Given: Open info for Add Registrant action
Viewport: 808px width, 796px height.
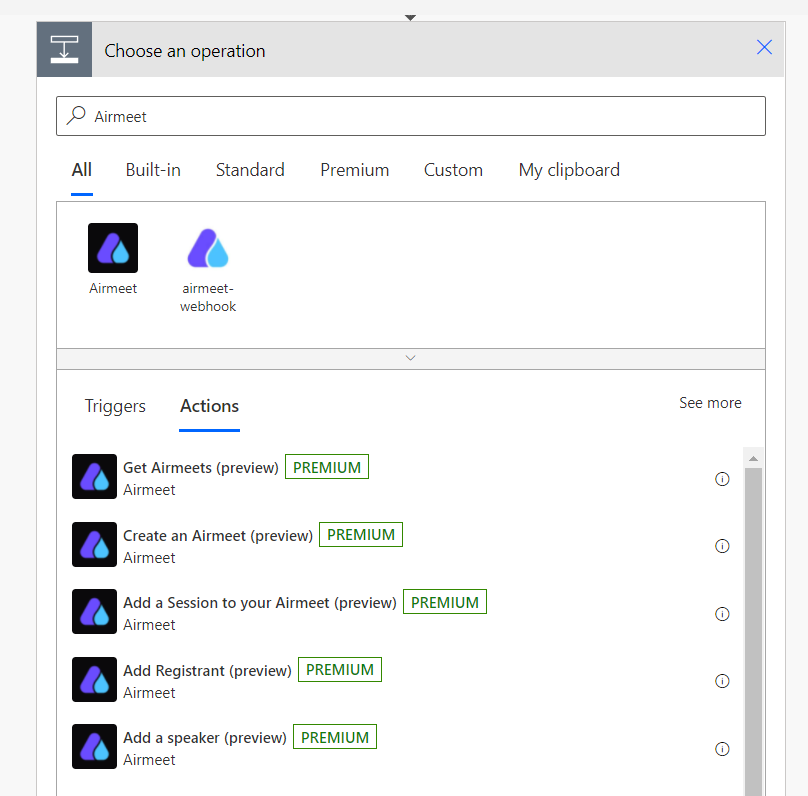Looking at the screenshot, I should tap(722, 681).
